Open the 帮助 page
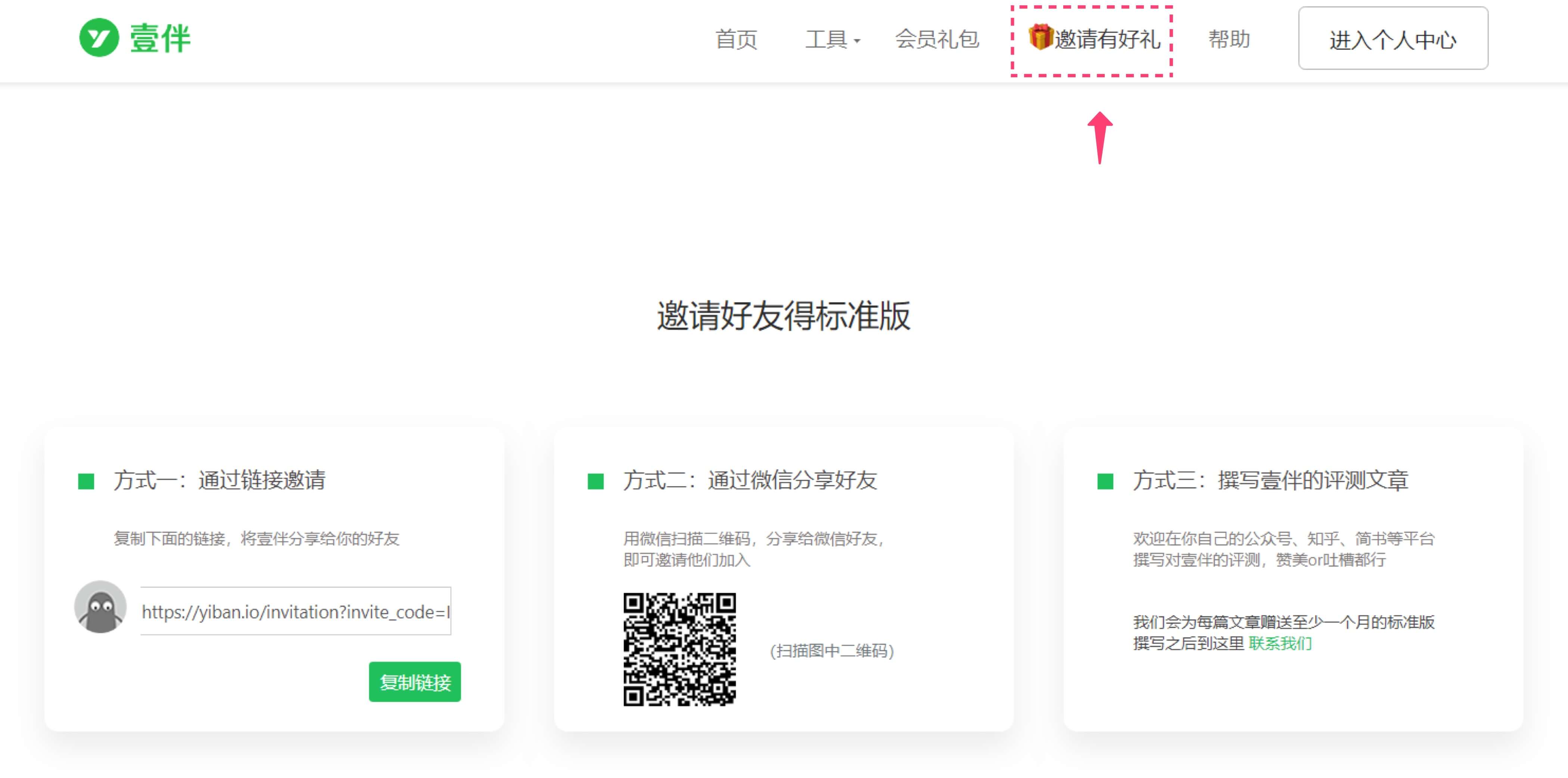1568x778 pixels. point(1229,40)
